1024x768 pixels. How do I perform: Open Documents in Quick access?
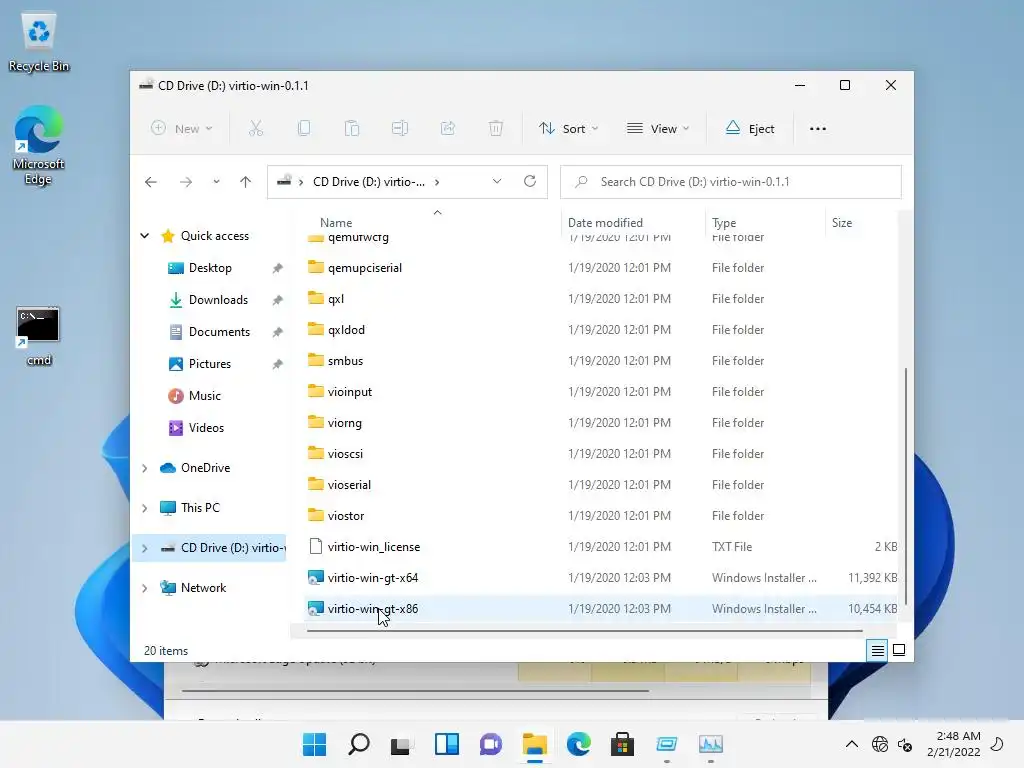click(219, 332)
